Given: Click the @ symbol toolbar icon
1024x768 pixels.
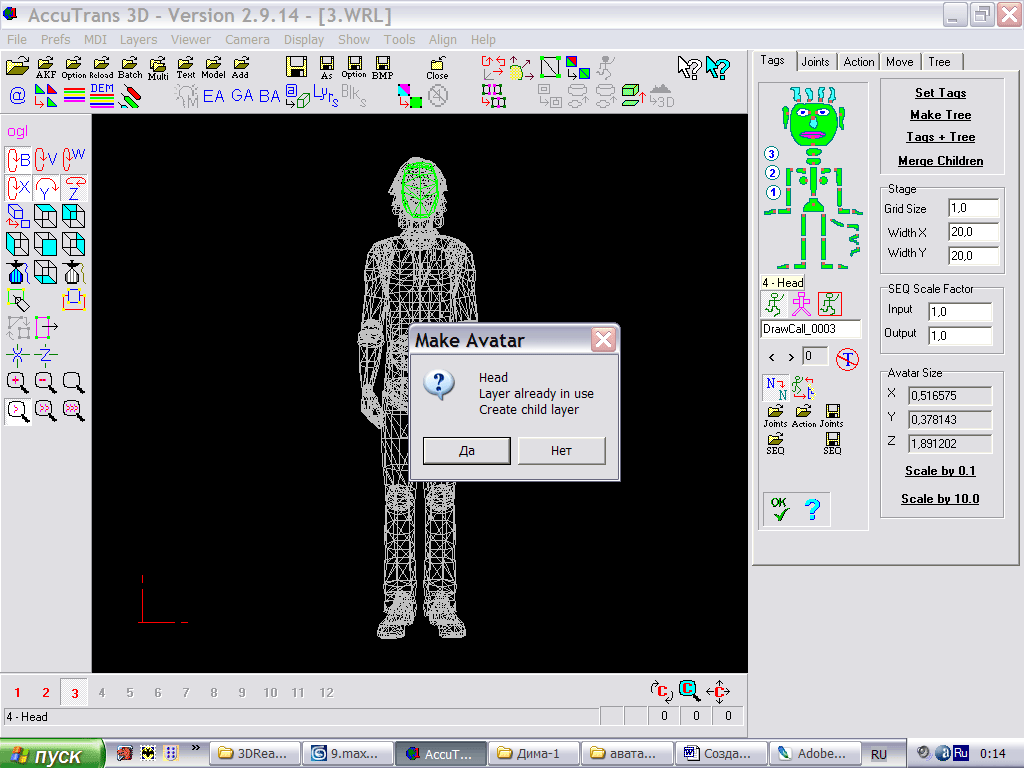Looking at the screenshot, I should click(x=18, y=96).
